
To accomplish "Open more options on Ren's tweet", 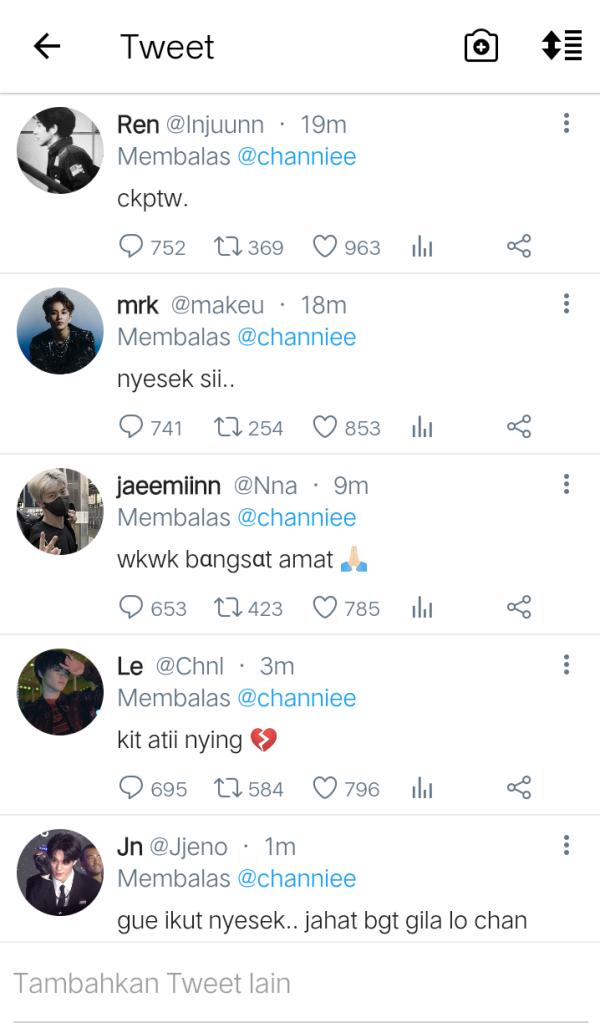I will tap(566, 124).
